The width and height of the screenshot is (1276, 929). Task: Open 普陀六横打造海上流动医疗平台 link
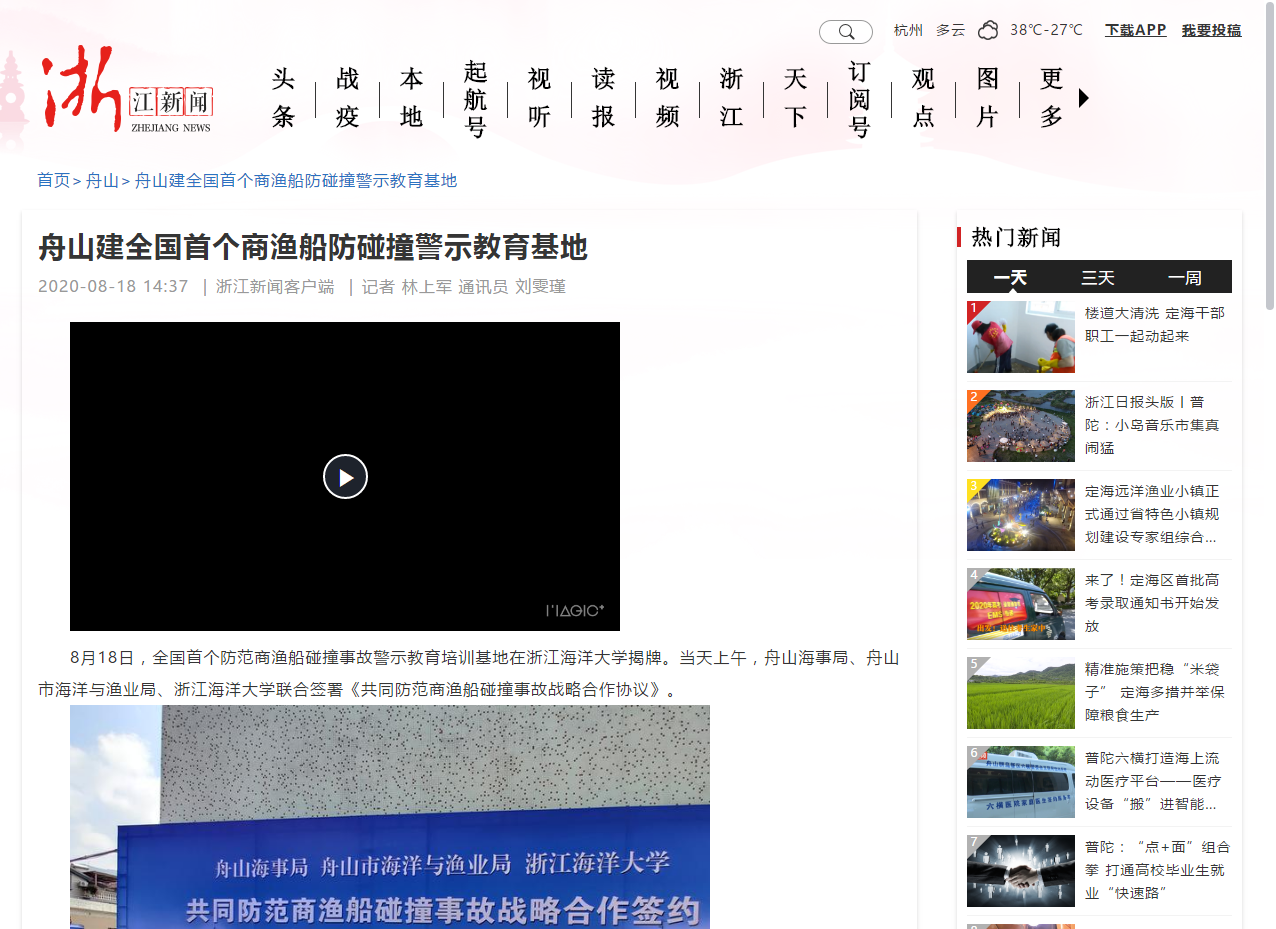point(1153,781)
